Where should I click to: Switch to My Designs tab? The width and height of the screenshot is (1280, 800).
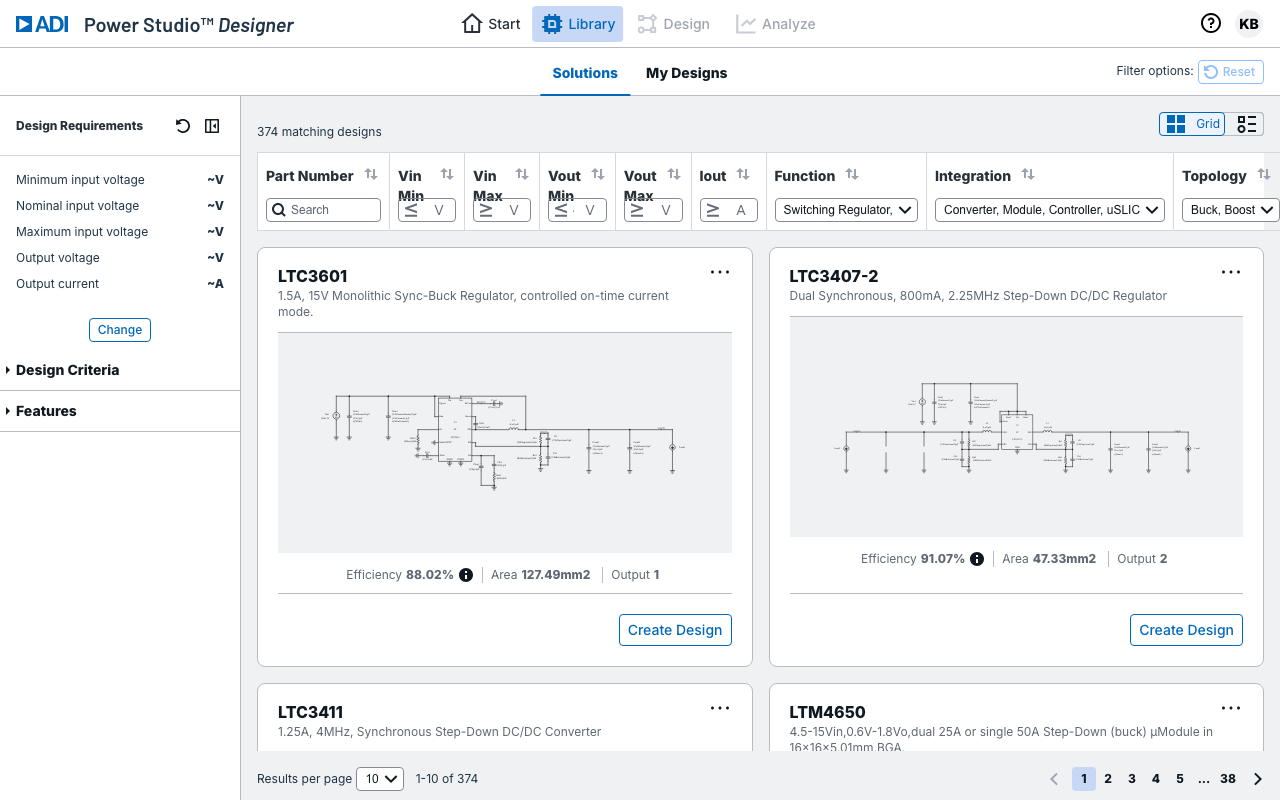point(687,73)
